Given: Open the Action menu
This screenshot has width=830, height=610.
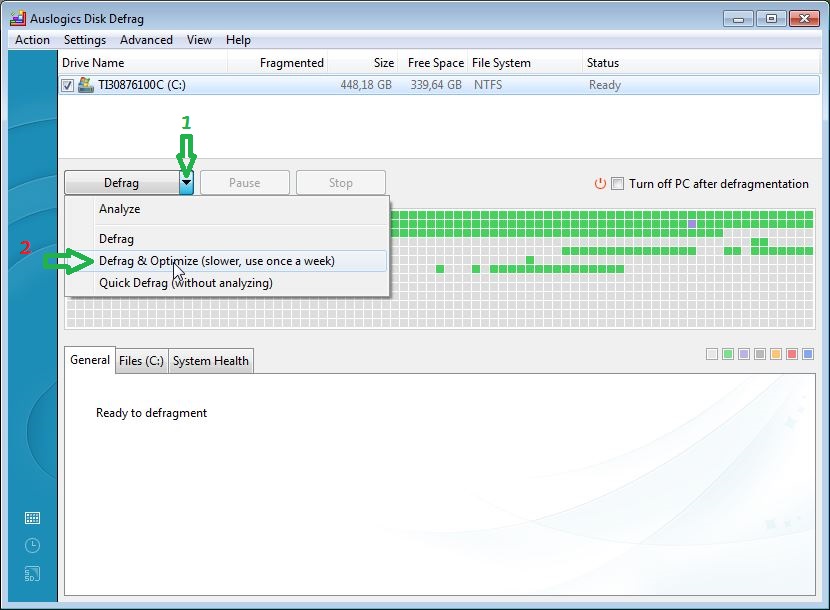Looking at the screenshot, I should point(32,40).
